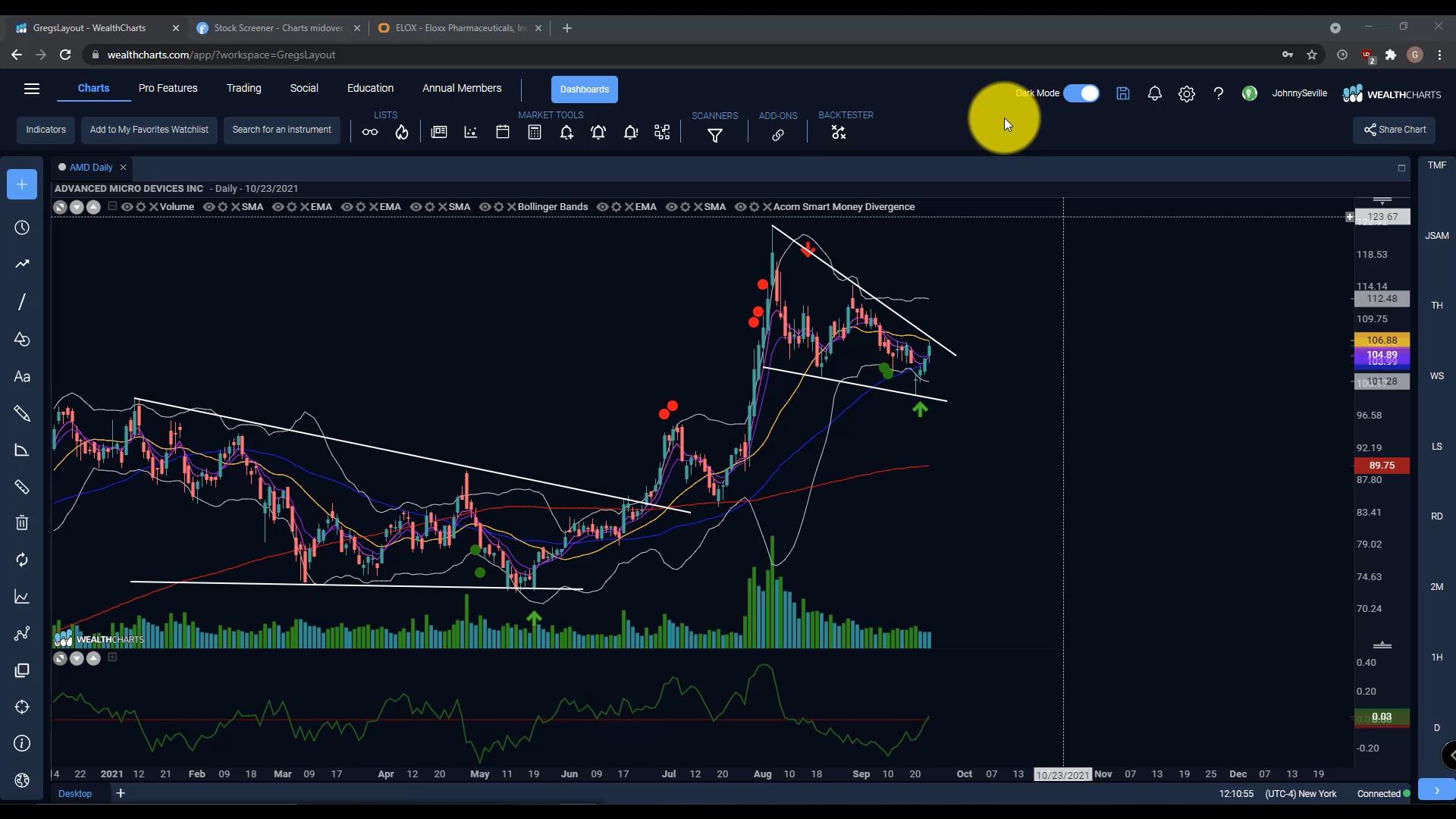The width and height of the screenshot is (1456, 819).
Task: Open settings gear of Bollinger Bands indicator
Action: point(499,207)
